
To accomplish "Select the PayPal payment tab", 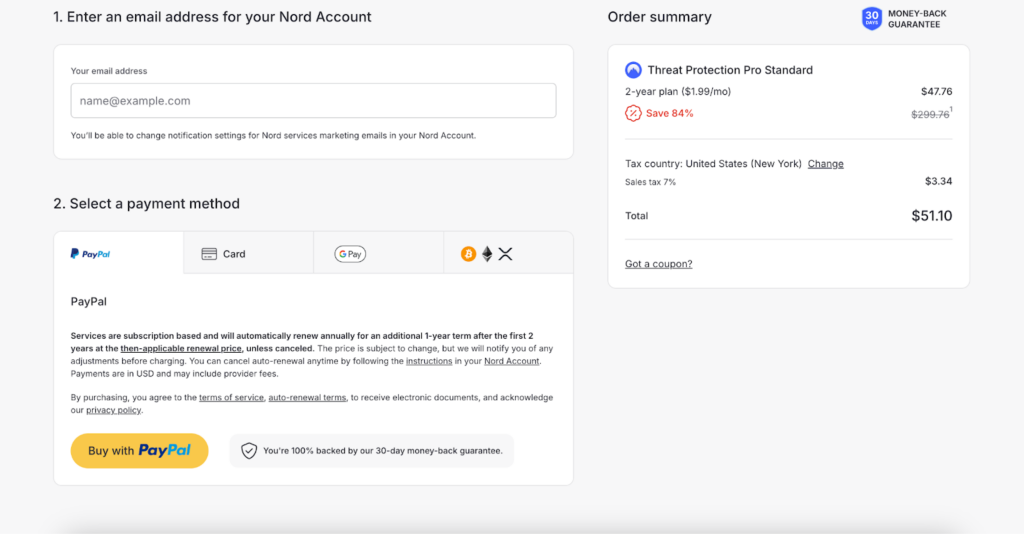I will (119, 253).
